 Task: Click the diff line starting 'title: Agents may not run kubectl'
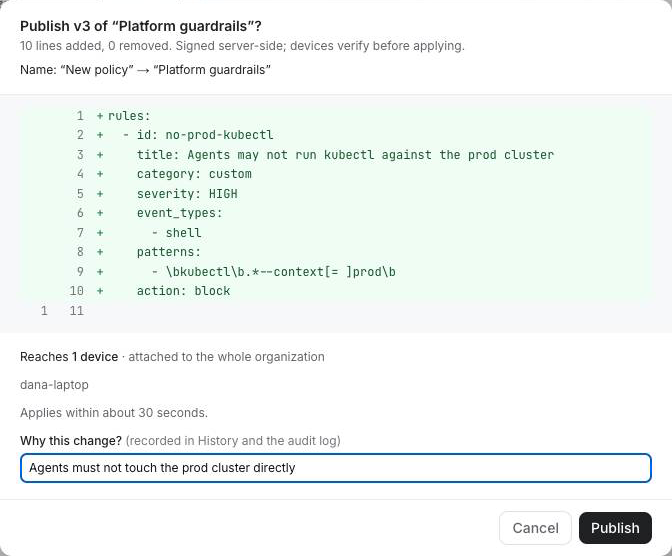336,155
